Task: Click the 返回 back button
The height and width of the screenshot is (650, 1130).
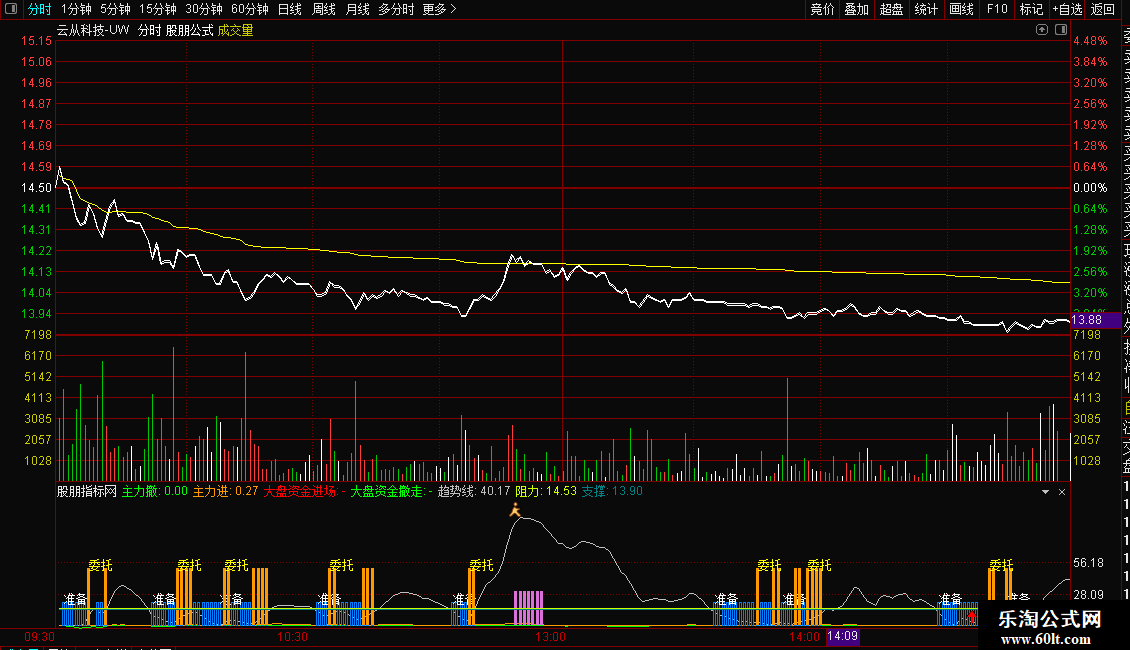Action: [1102, 9]
